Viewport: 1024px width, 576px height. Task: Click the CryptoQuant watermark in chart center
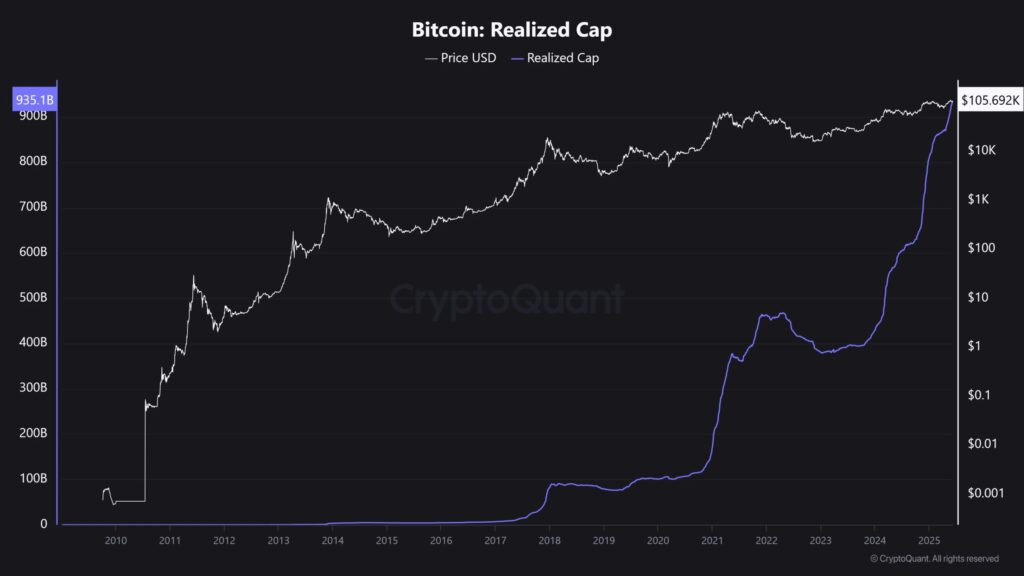506,299
